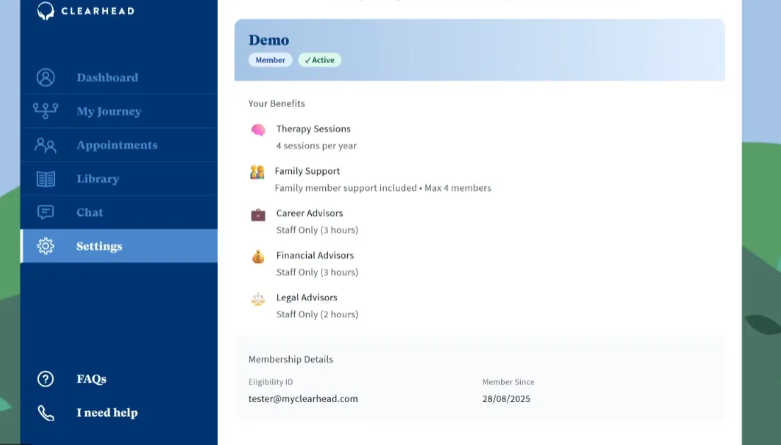Select the Settings menu item
This screenshot has height=445, width=781.
(x=119, y=246)
